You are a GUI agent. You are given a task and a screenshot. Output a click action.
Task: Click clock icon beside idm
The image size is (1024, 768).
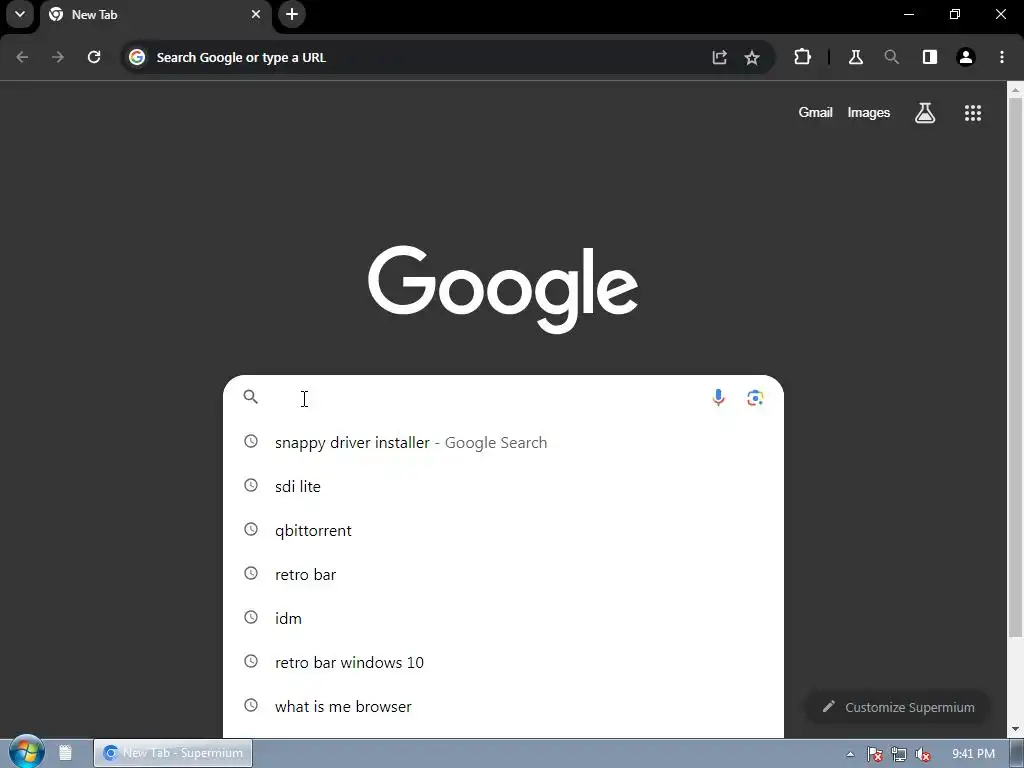(x=251, y=617)
